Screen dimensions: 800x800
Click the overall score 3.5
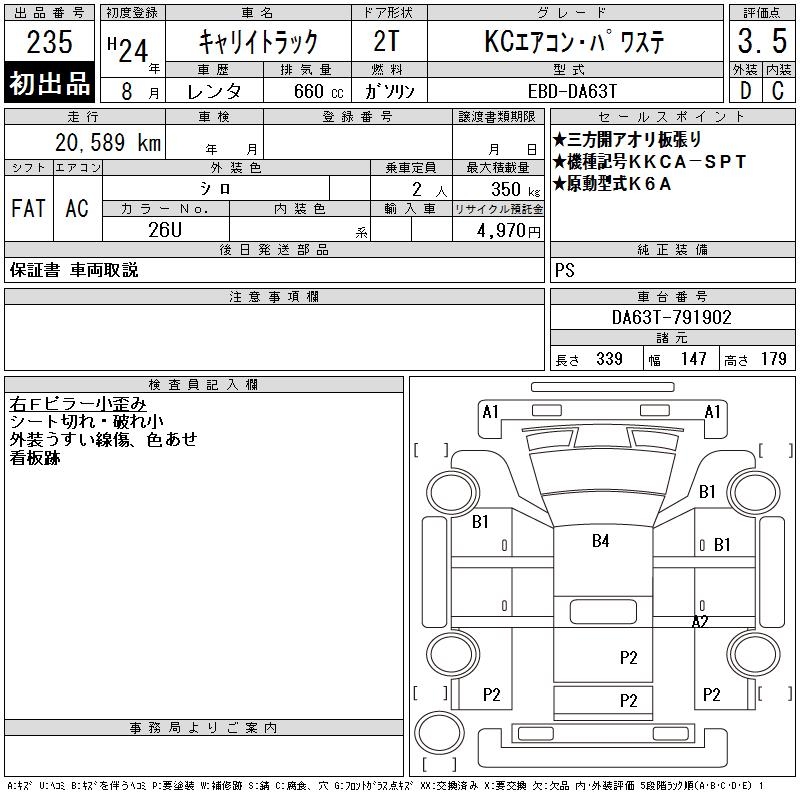pos(762,41)
